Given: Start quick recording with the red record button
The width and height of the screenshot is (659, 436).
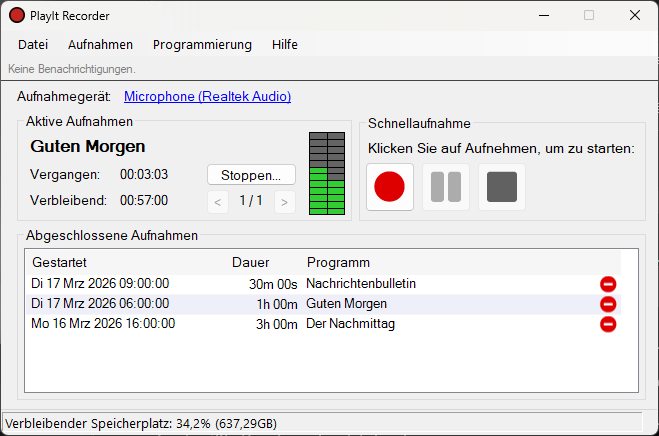Looking at the screenshot, I should [390, 187].
